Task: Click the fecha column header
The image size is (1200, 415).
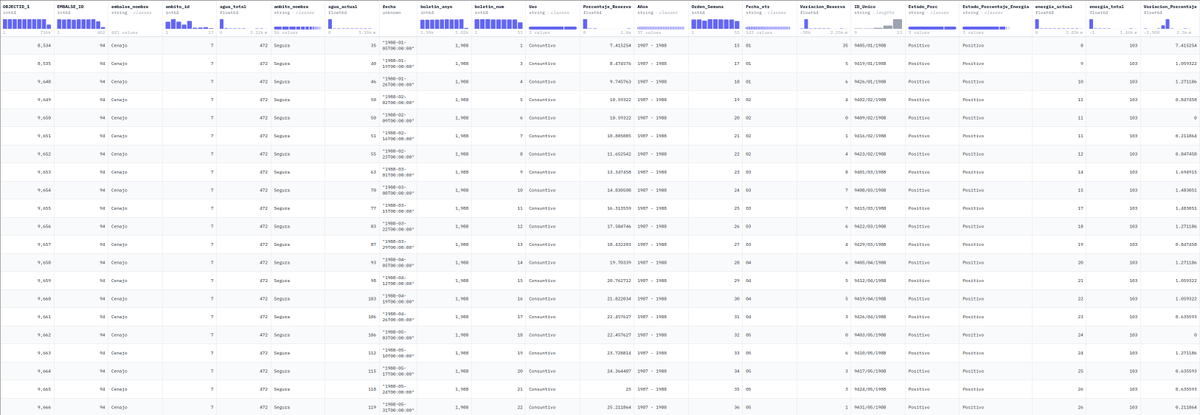Action: tap(389, 6)
